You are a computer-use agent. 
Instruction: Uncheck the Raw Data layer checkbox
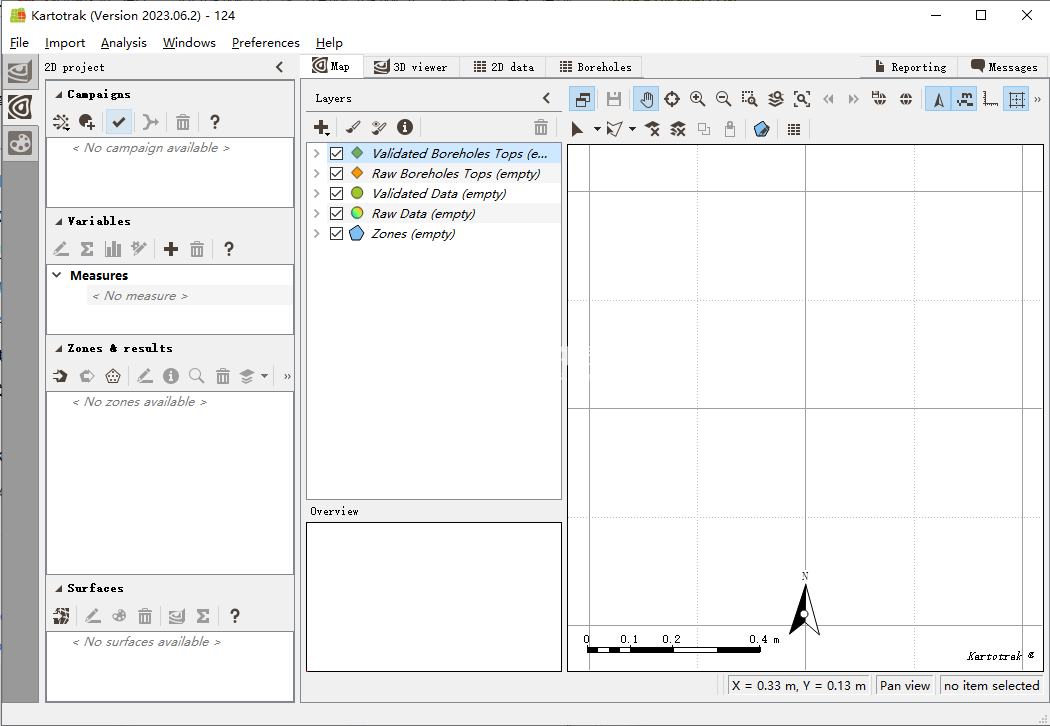[337, 214]
